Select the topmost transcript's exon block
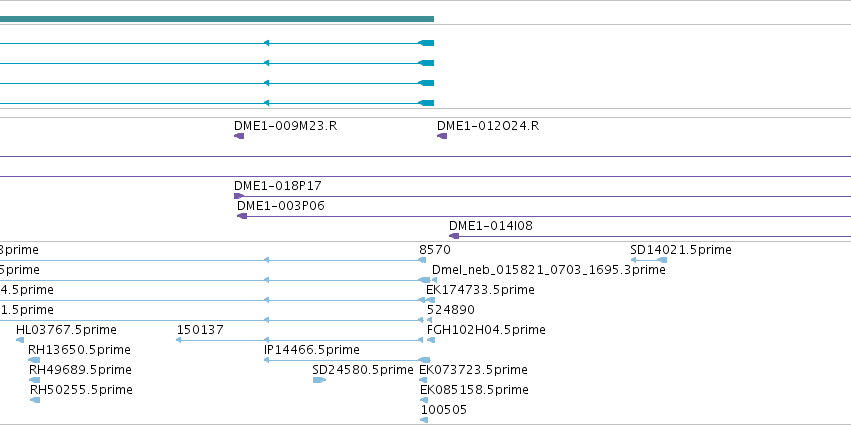 click(426, 43)
